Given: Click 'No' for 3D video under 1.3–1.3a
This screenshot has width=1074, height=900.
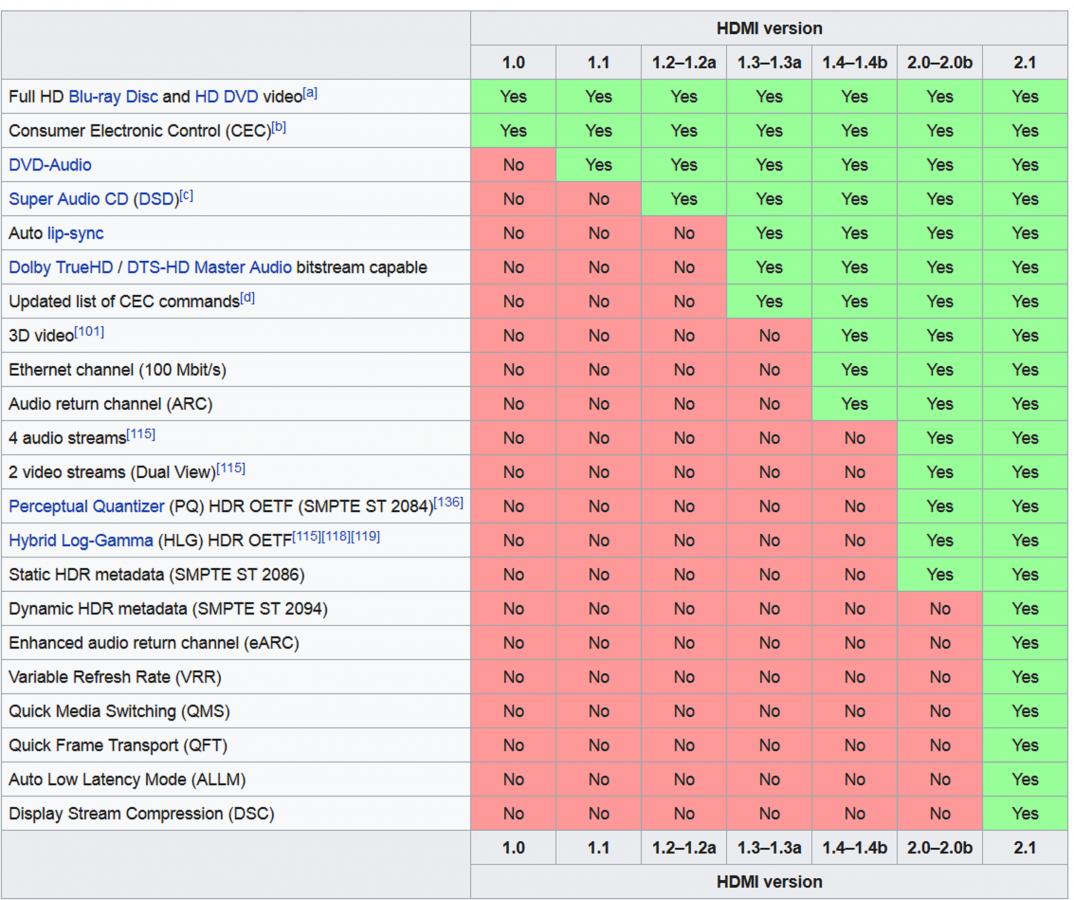Looking at the screenshot, I should [769, 336].
